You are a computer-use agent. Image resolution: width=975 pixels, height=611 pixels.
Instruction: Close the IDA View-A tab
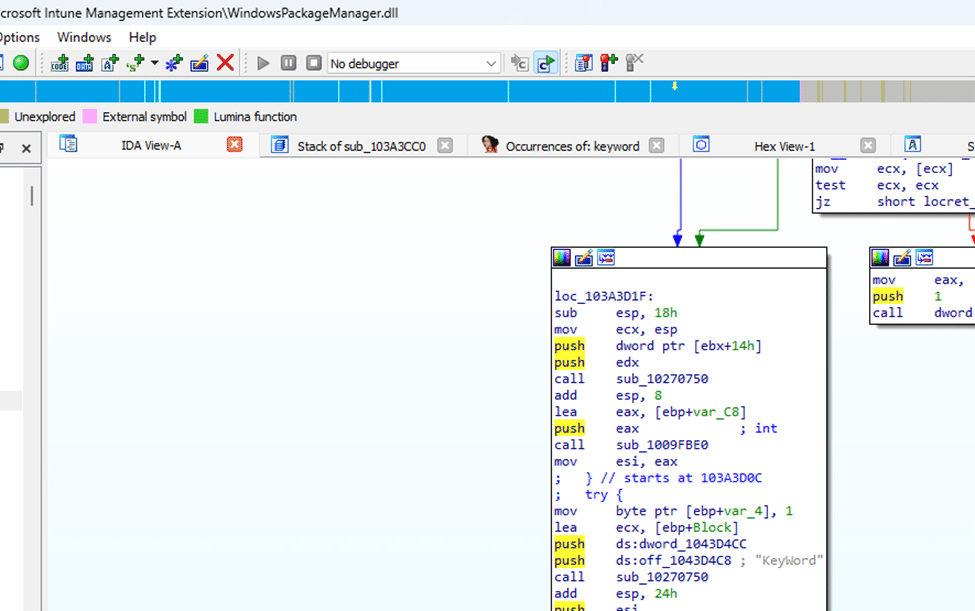tap(234, 145)
